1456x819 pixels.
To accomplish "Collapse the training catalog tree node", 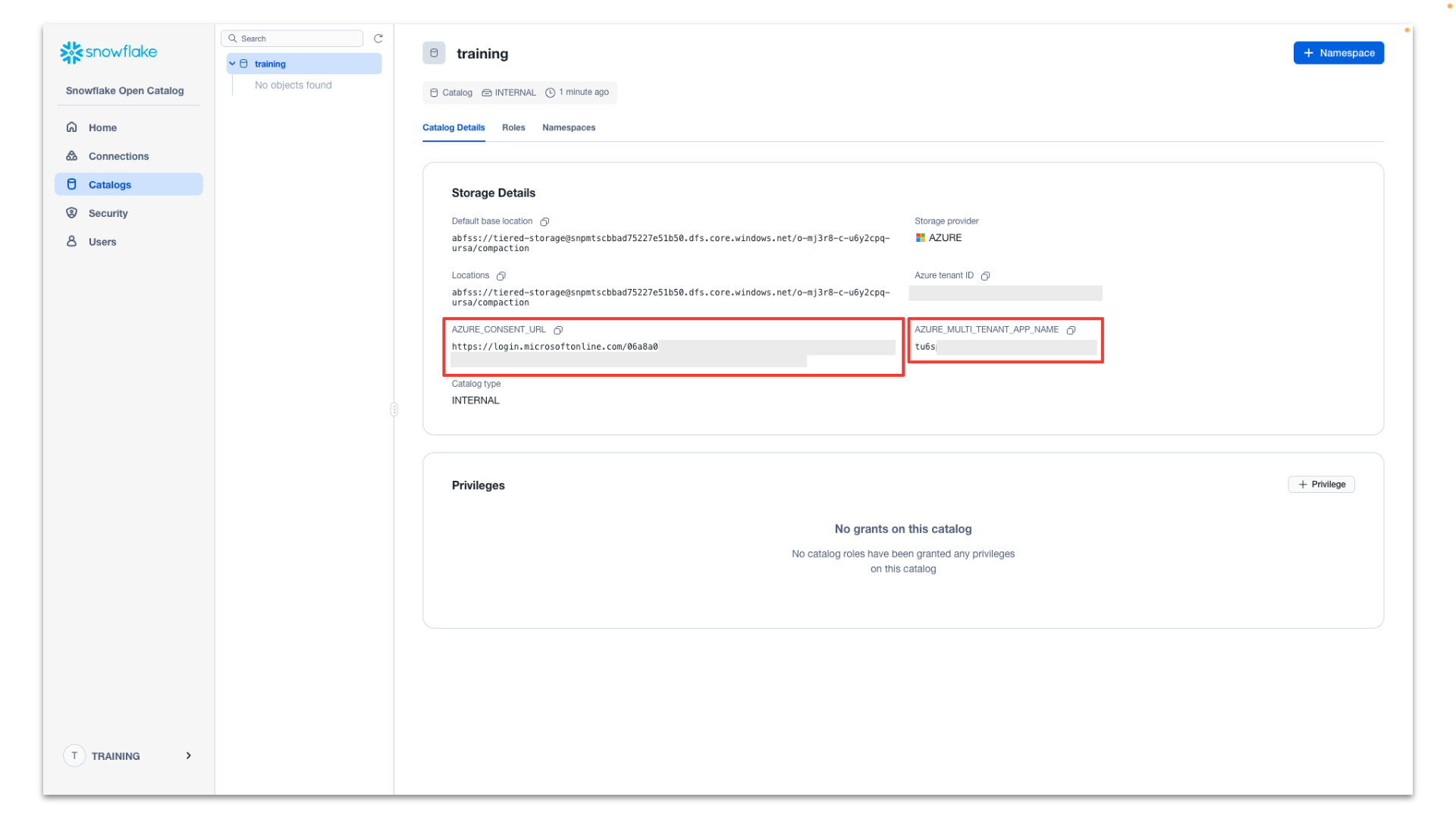I will click(233, 64).
